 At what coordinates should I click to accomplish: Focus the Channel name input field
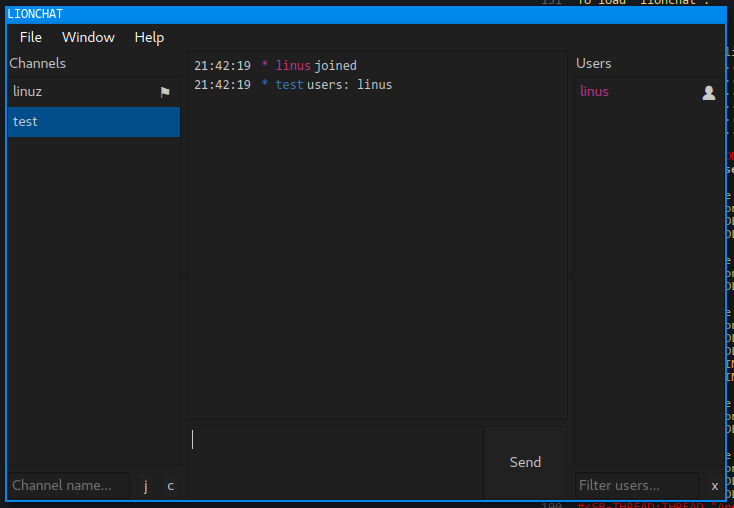[x=69, y=486]
